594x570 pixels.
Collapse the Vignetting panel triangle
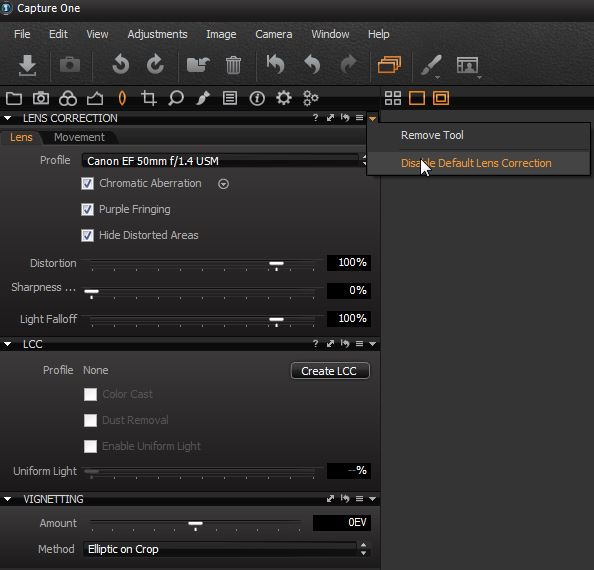[x=7, y=499]
